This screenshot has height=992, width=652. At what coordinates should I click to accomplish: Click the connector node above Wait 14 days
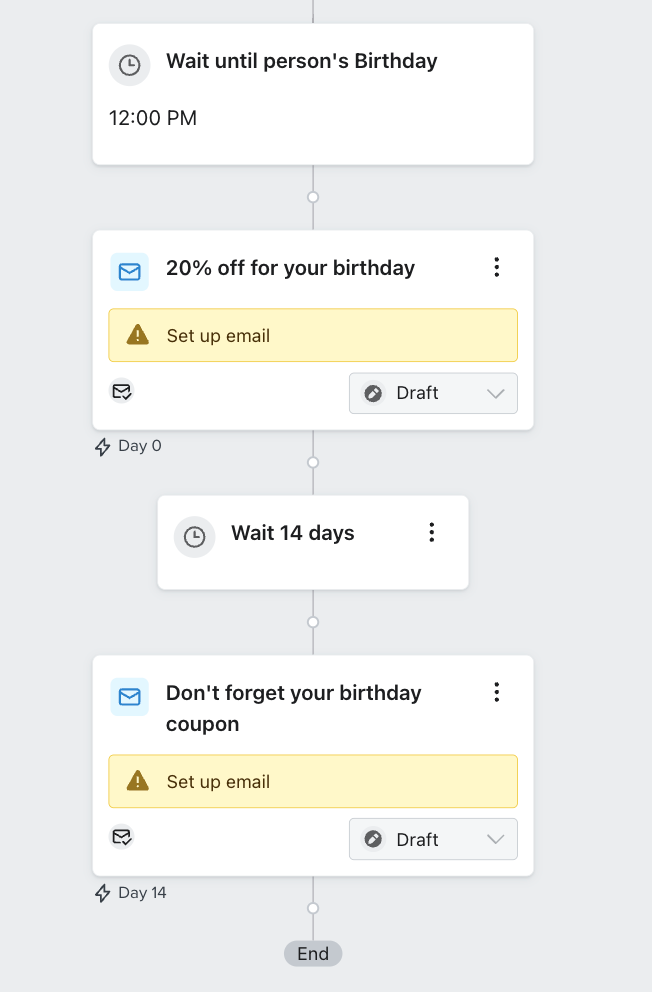(313, 462)
